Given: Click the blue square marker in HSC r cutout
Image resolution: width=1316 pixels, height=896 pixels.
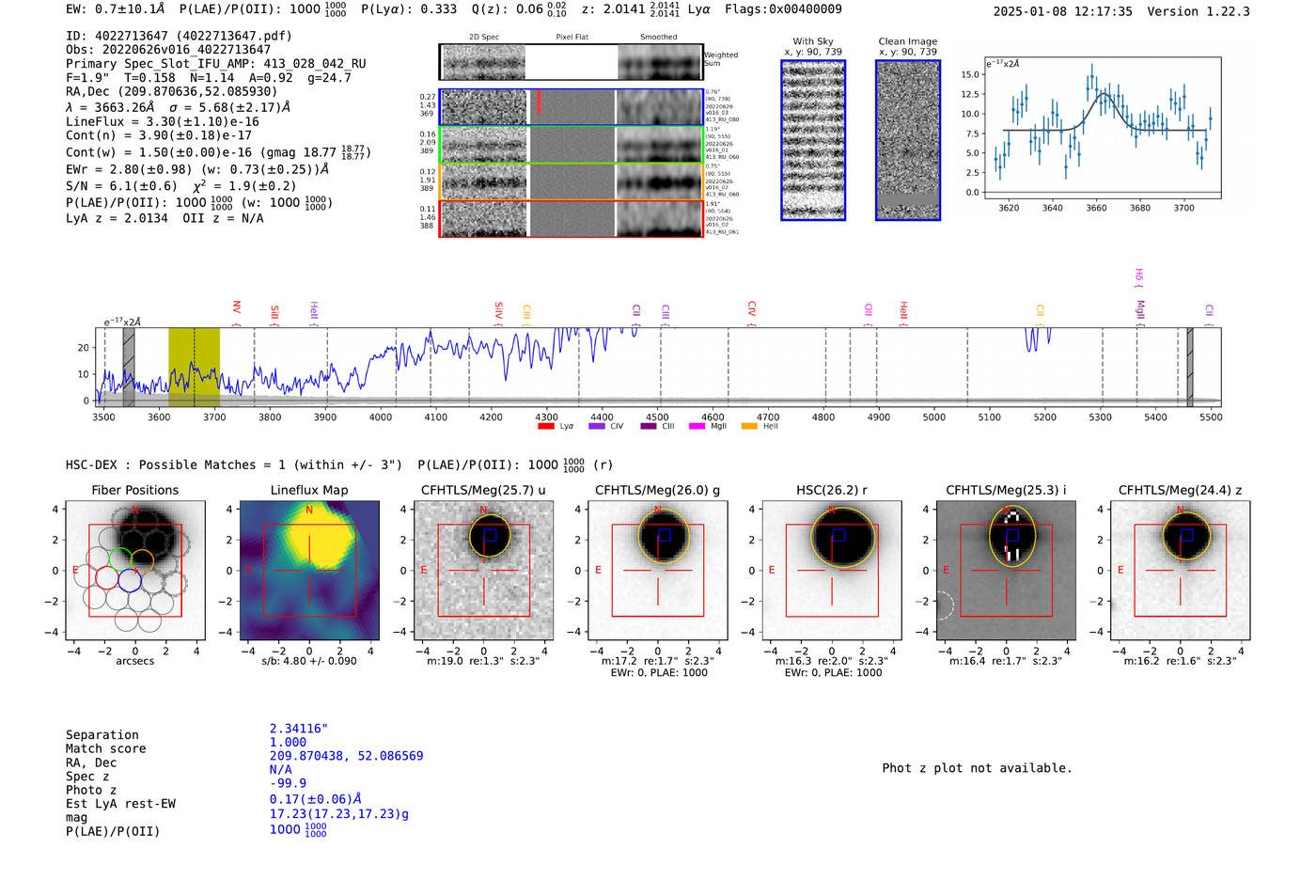Looking at the screenshot, I should pyautogui.click(x=838, y=535).
